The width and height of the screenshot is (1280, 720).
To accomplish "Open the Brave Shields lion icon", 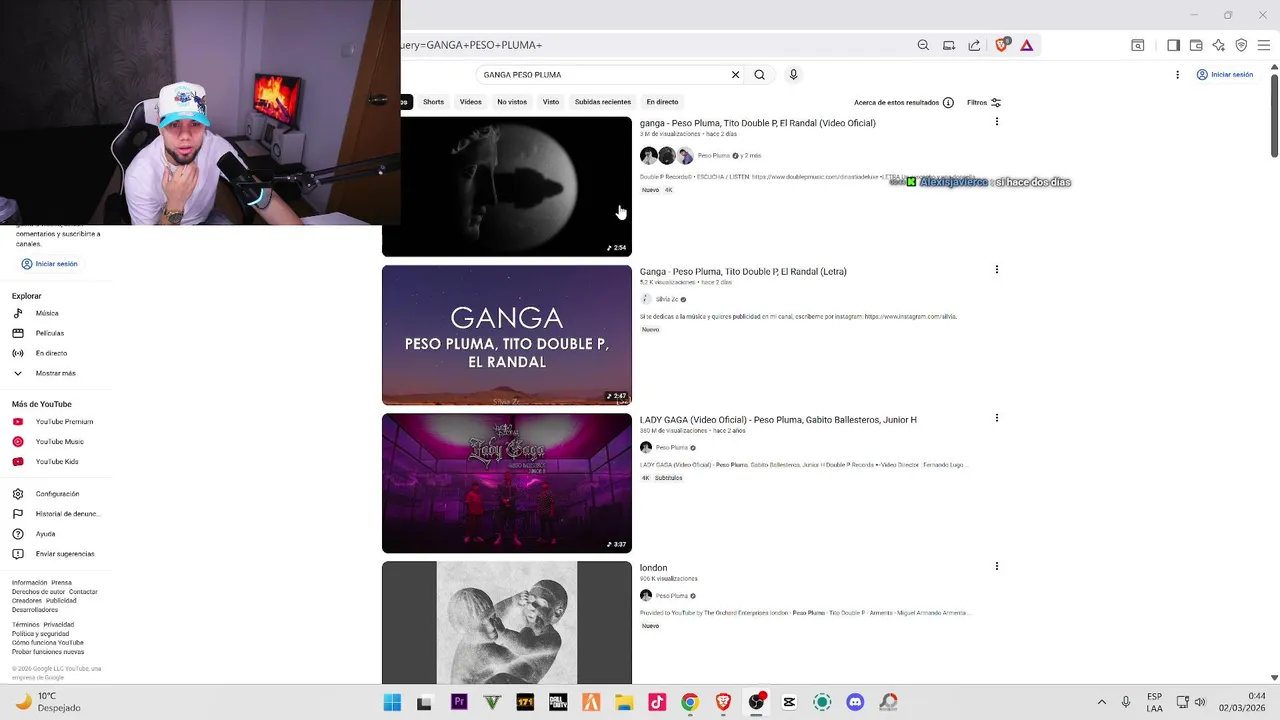I will pyautogui.click(x=1002, y=45).
